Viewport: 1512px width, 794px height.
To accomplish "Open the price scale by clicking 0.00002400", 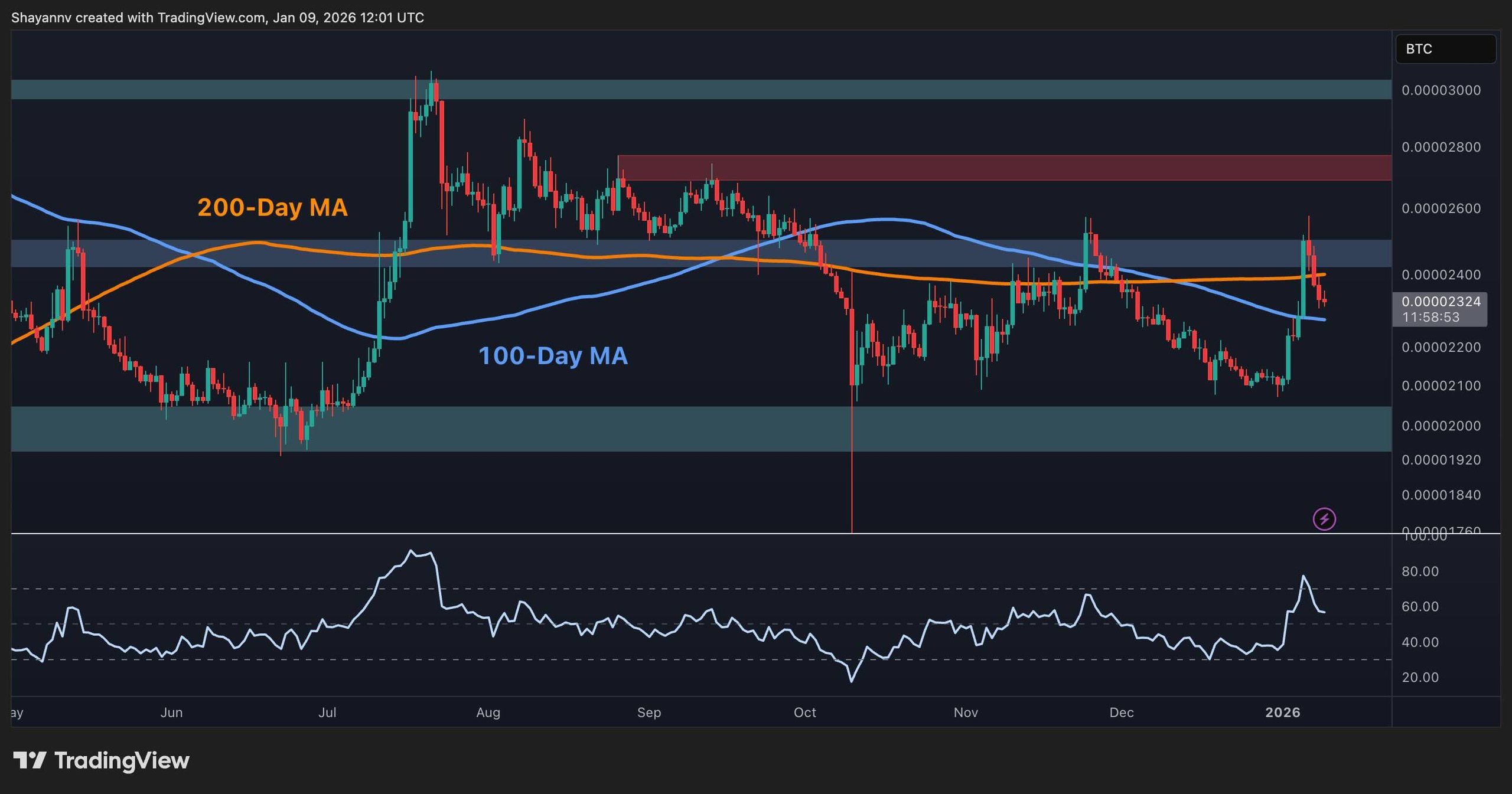I will point(1442,275).
